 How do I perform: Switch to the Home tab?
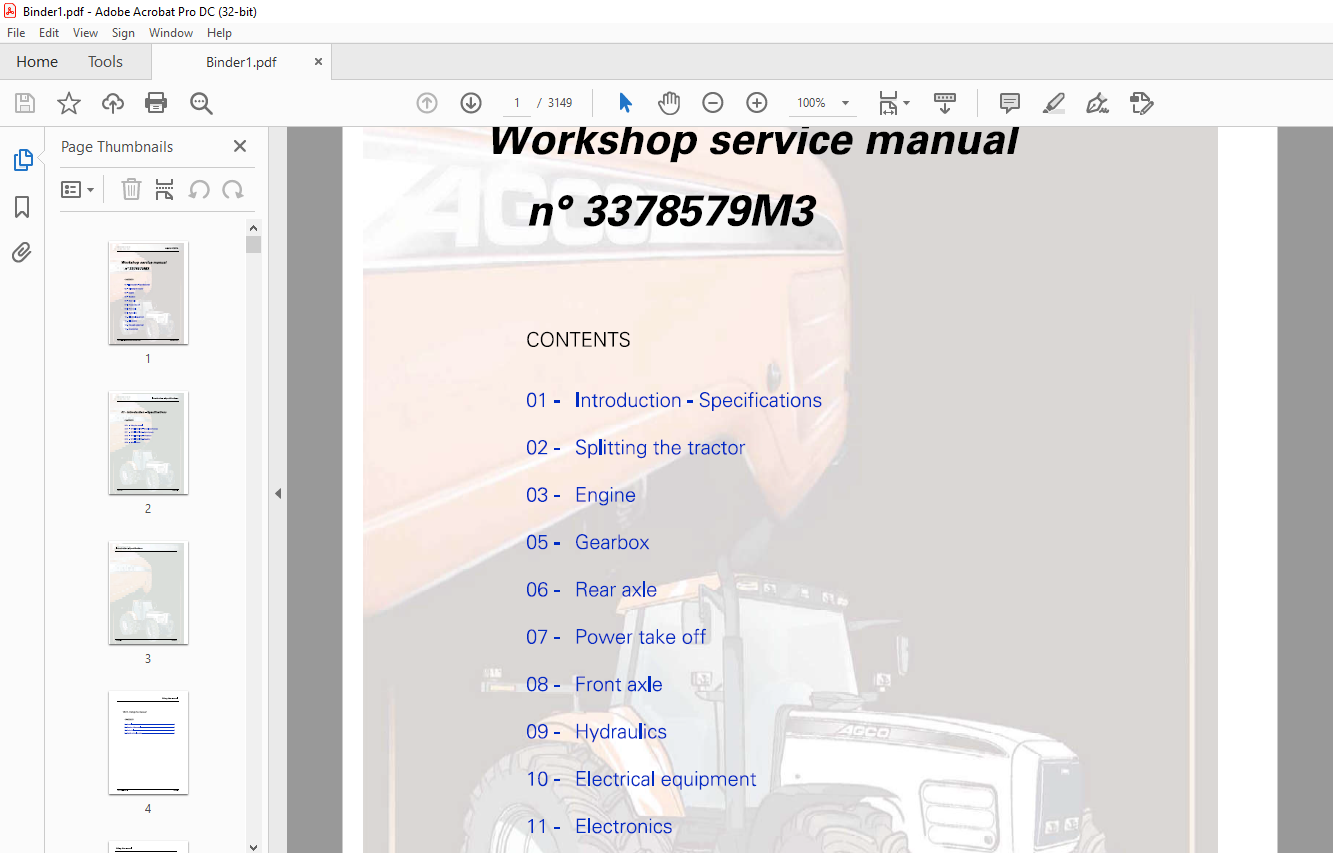(37, 62)
